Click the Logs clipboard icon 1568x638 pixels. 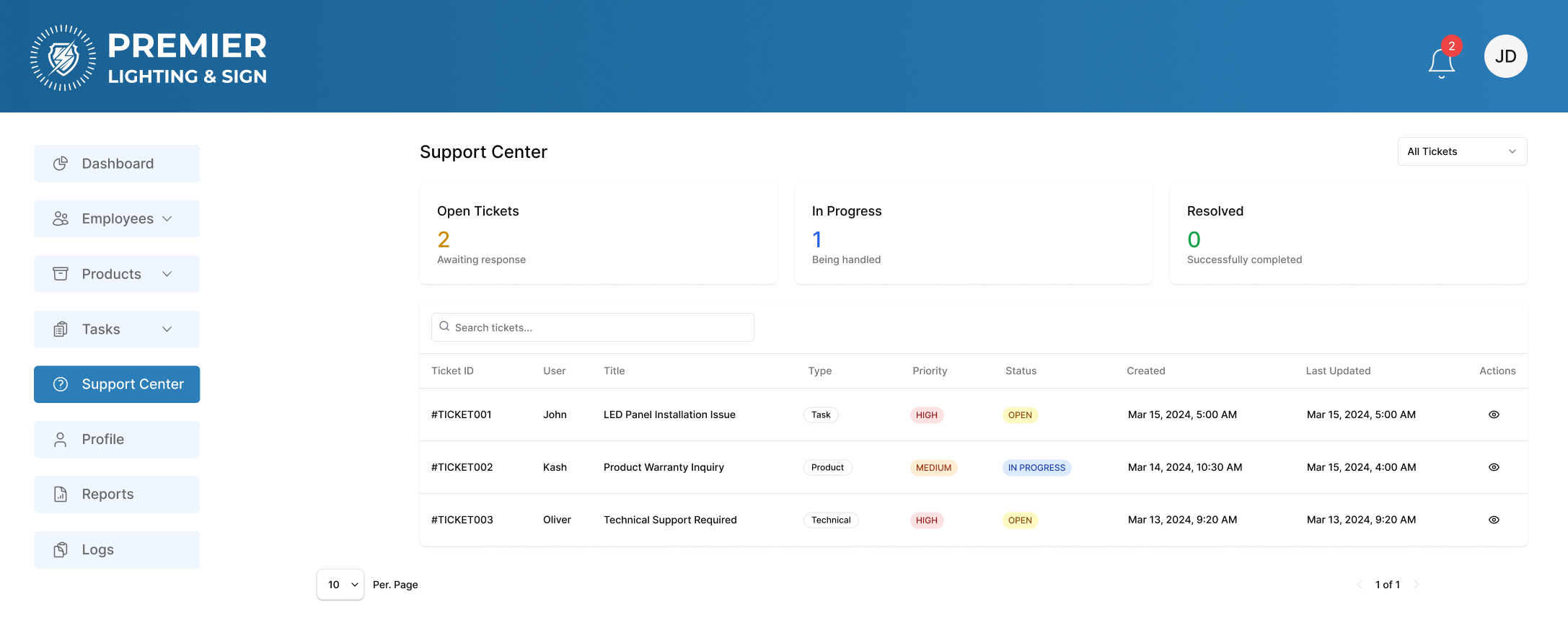[x=61, y=550]
